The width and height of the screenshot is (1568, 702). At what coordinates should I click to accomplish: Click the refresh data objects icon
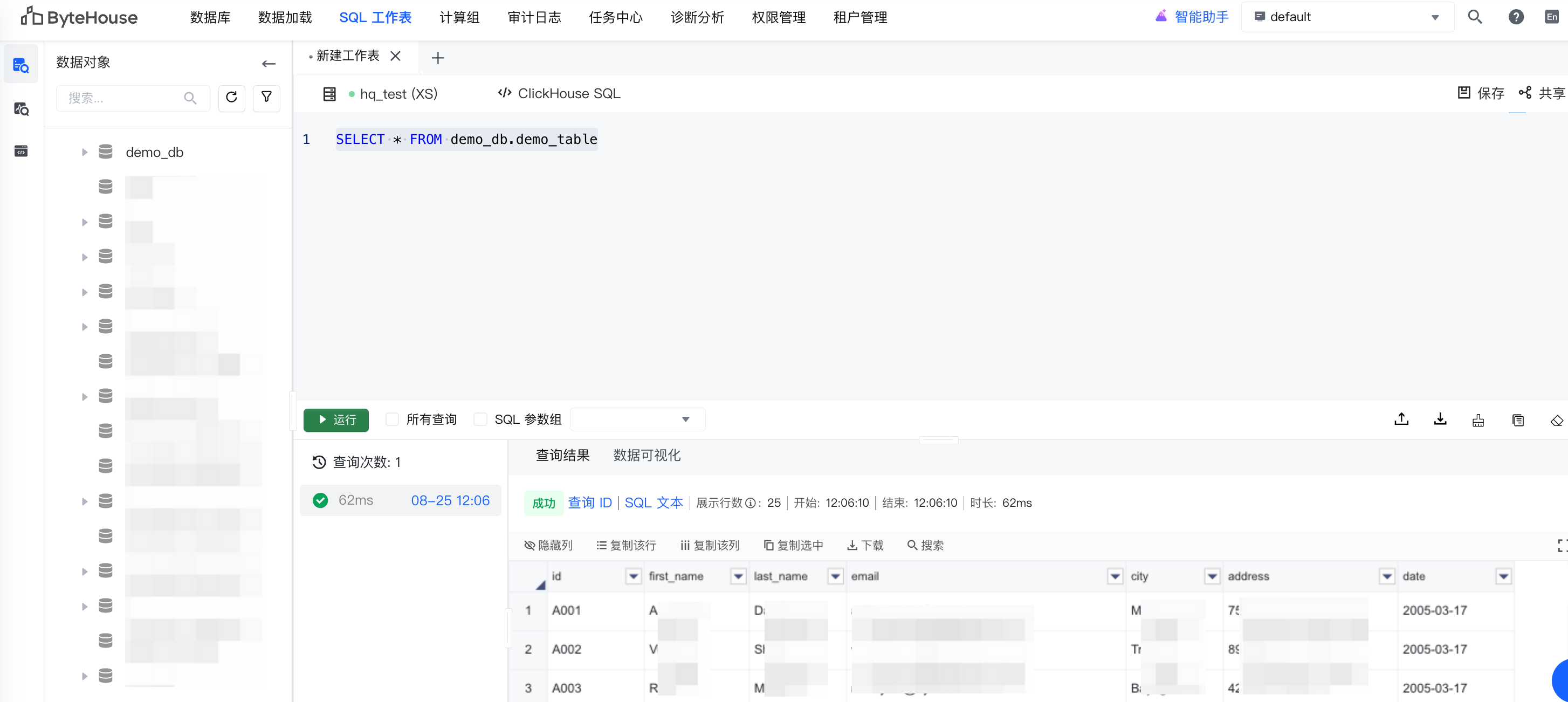click(231, 98)
